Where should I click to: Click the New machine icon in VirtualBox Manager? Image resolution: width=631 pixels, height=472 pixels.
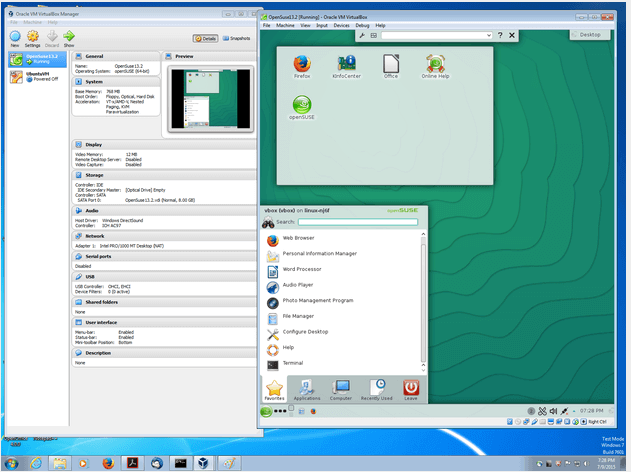pyautogui.click(x=15, y=38)
